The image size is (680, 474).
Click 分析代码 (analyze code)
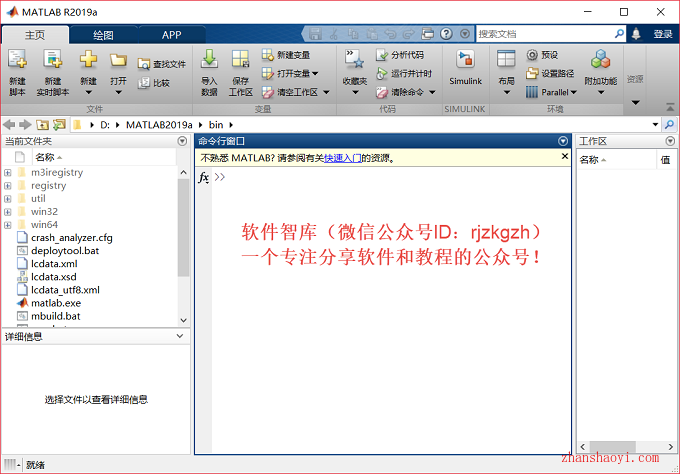tap(400, 55)
